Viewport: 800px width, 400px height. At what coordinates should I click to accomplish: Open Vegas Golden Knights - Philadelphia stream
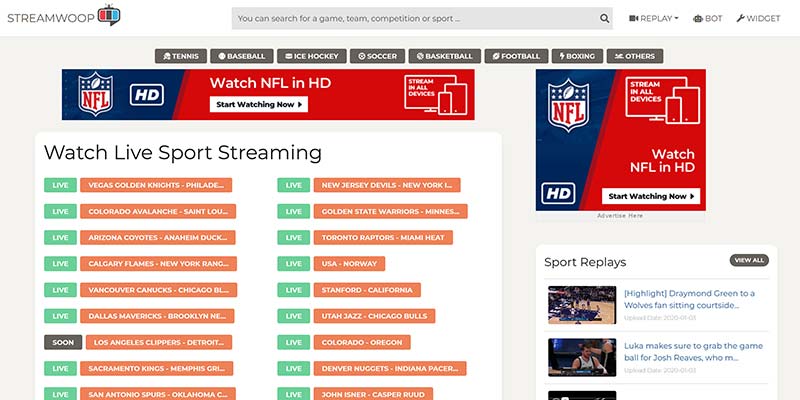point(156,185)
